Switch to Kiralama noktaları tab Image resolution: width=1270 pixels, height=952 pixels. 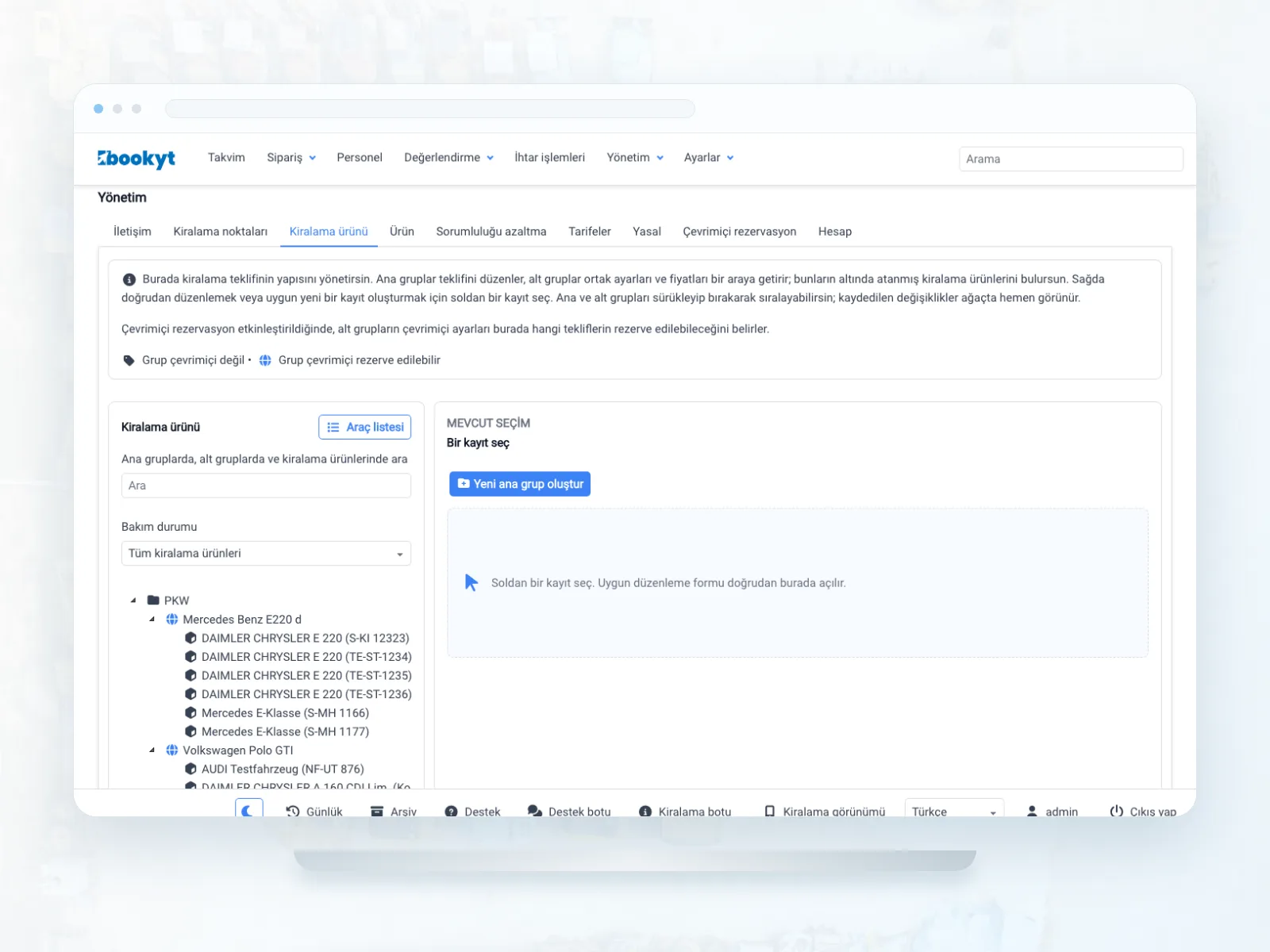pos(221,232)
